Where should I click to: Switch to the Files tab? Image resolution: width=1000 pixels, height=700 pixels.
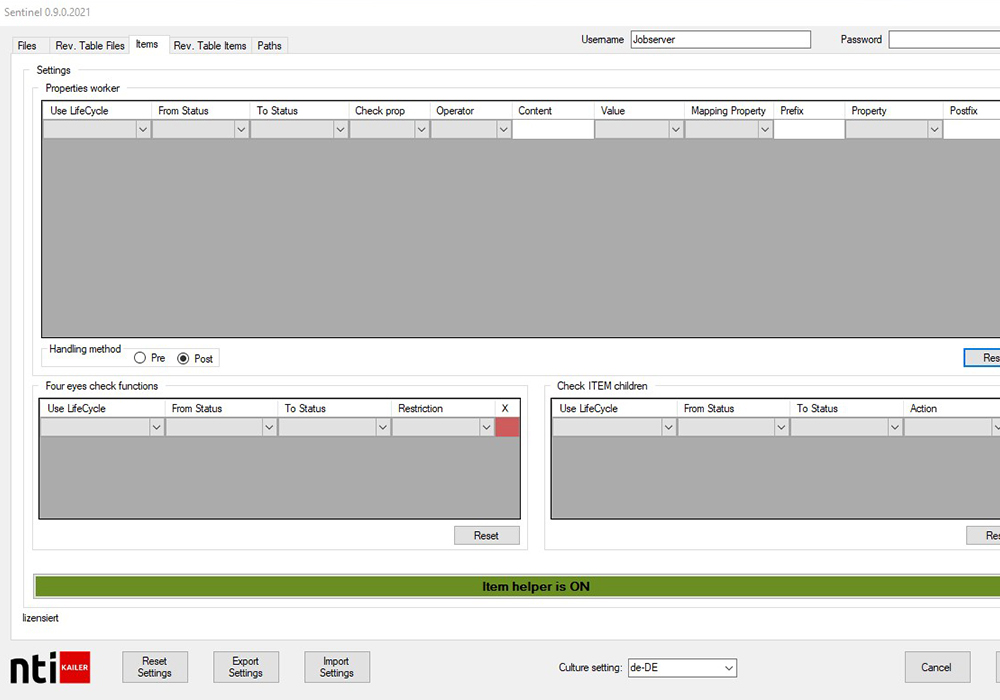(x=27, y=46)
